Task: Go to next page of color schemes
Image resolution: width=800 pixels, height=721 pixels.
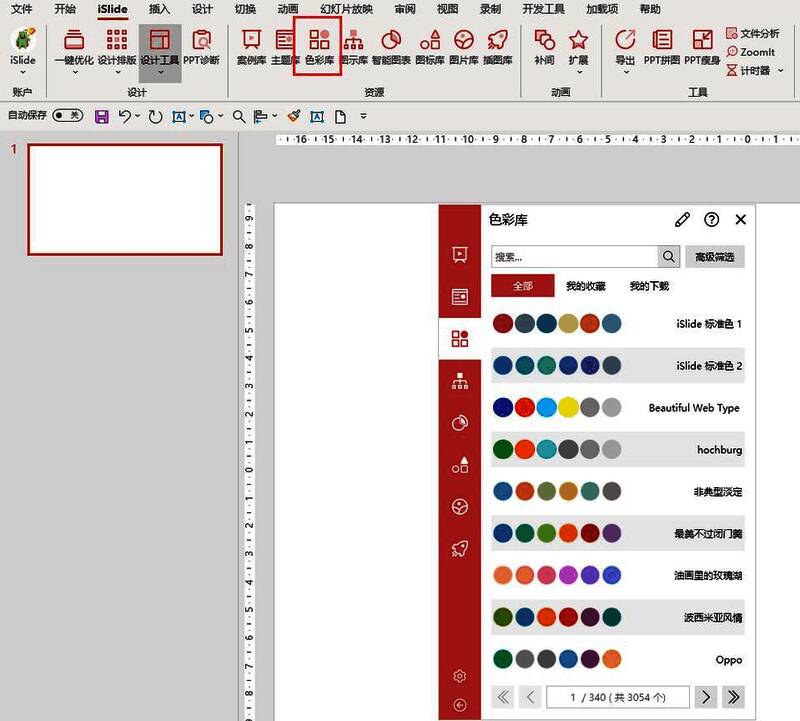Action: tap(706, 697)
